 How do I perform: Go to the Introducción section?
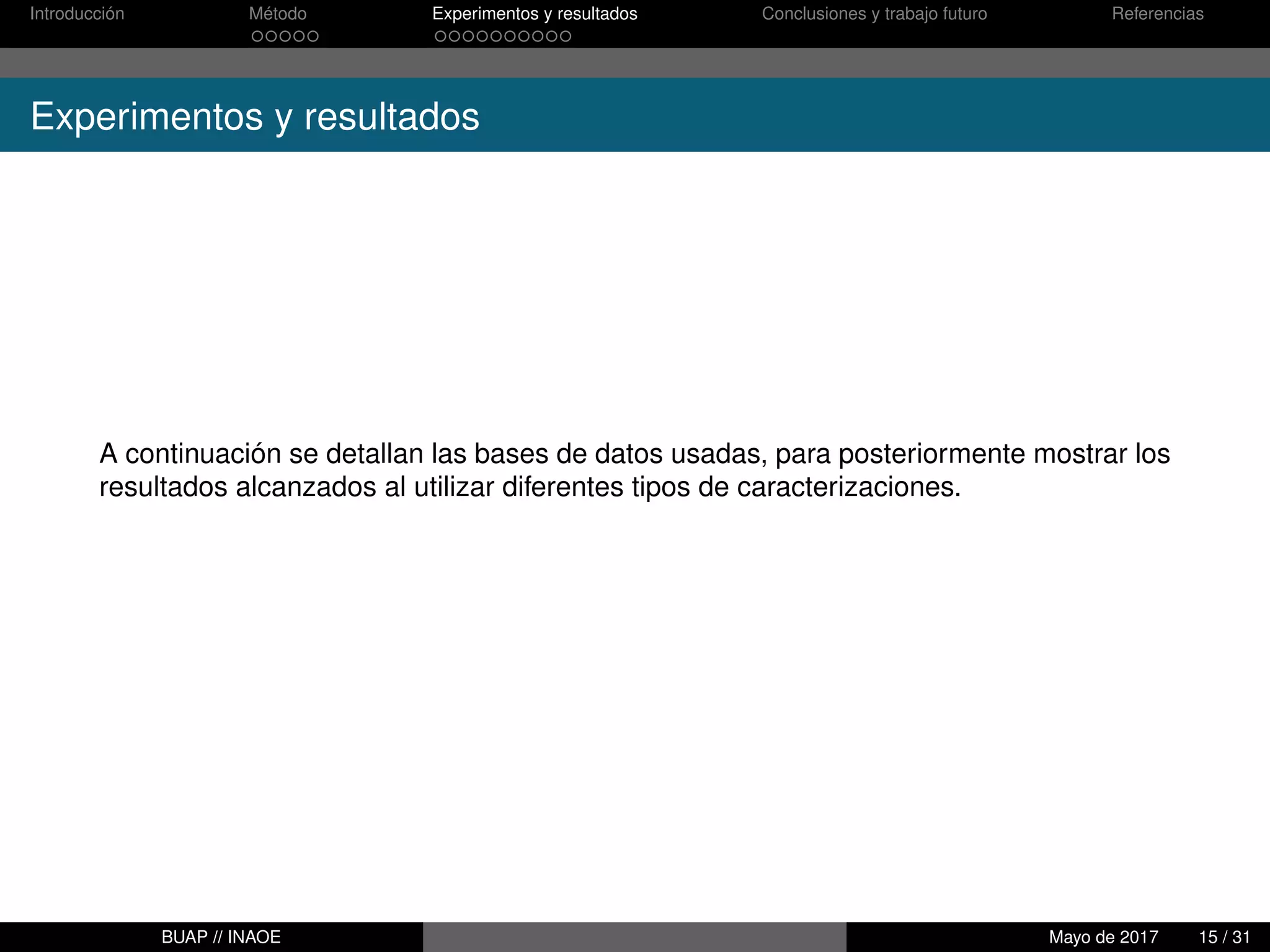tap(77, 14)
